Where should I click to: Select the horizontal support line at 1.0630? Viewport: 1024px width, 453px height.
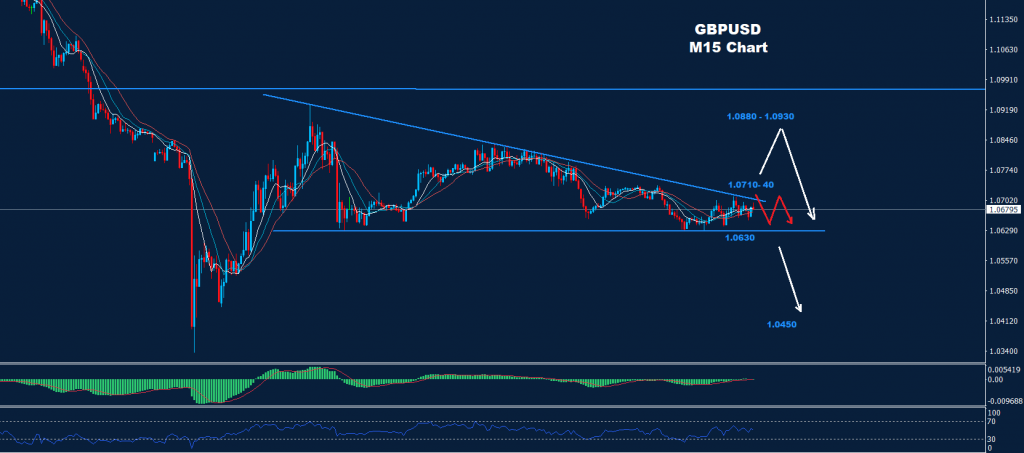click(x=549, y=230)
